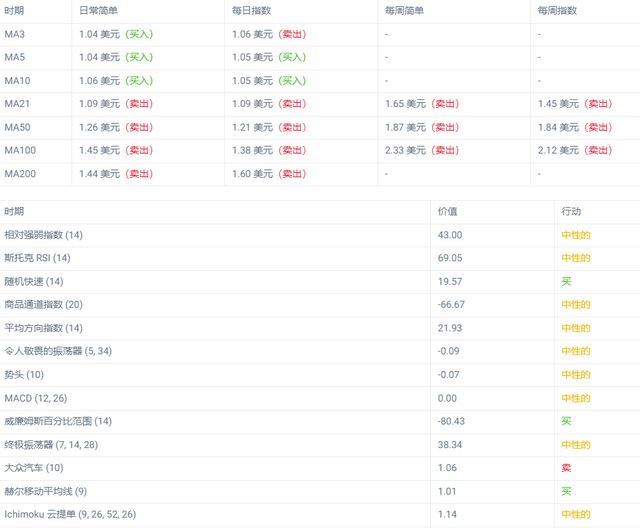
Task: Click the 卖 action for 大众汽车
Action: point(566,468)
